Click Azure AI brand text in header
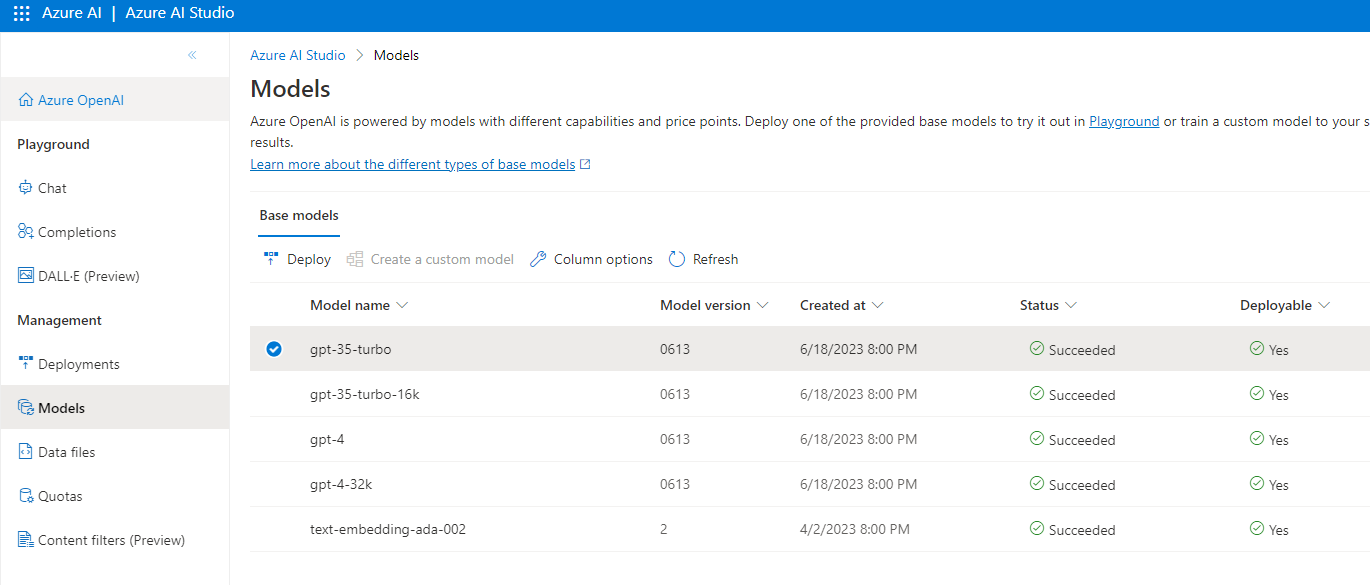The height and width of the screenshot is (585, 1370). coord(71,14)
